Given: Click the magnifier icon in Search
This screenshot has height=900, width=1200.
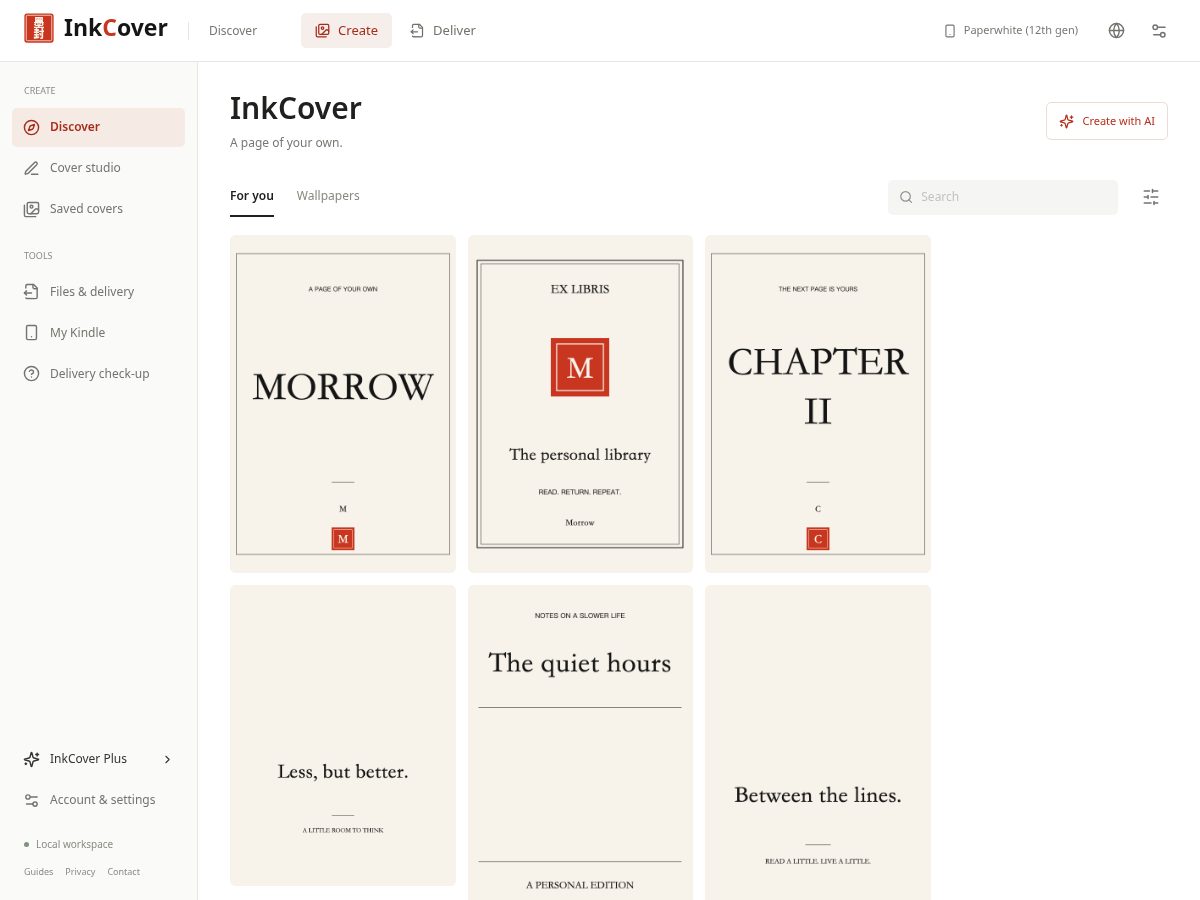Looking at the screenshot, I should (906, 197).
